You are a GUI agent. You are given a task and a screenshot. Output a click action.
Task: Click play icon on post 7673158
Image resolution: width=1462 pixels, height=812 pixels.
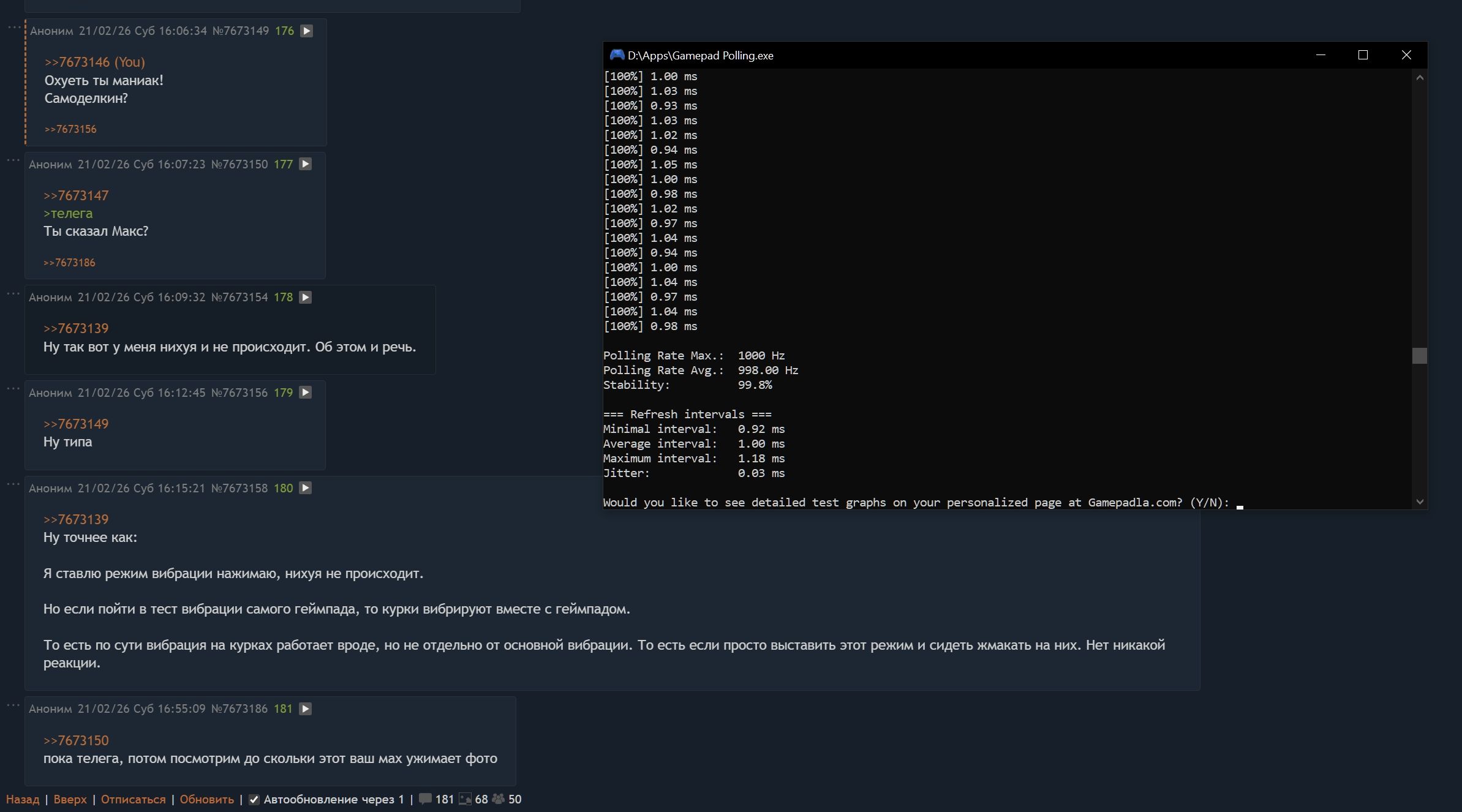[x=306, y=488]
